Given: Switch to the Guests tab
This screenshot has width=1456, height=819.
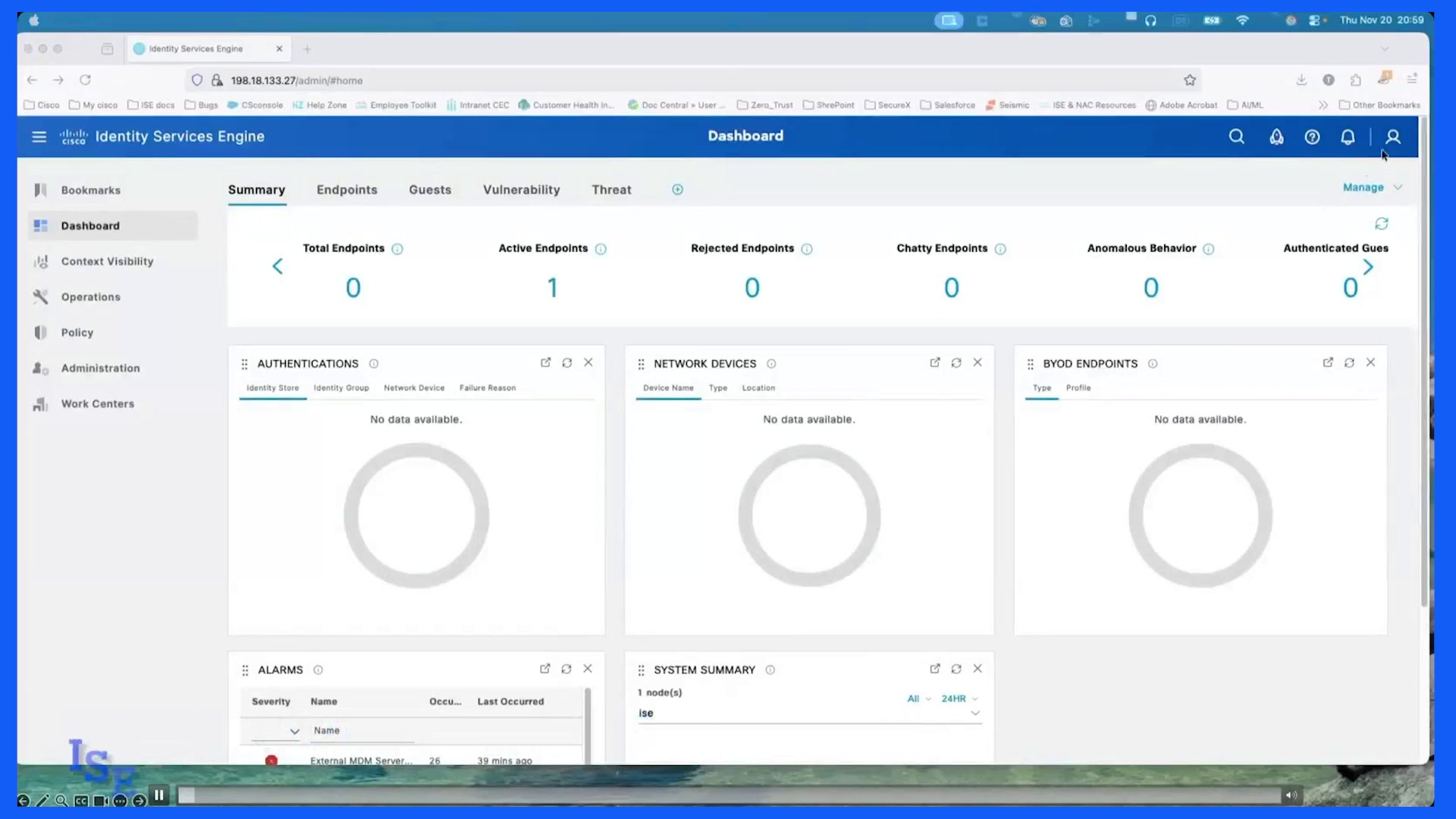Looking at the screenshot, I should point(430,190).
